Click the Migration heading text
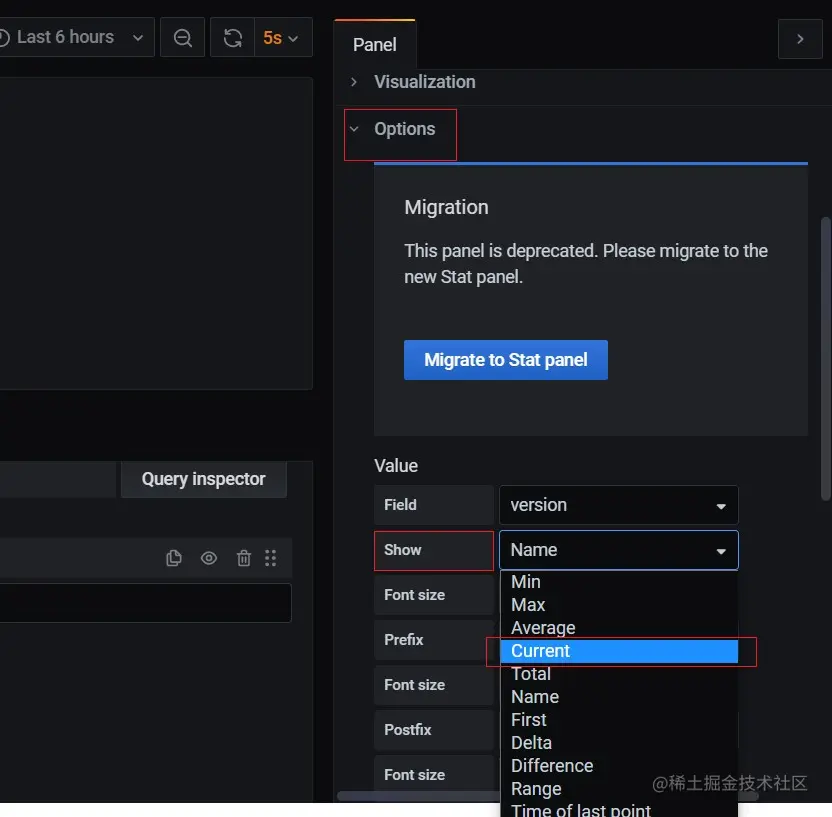This screenshot has height=817, width=832. 446,207
